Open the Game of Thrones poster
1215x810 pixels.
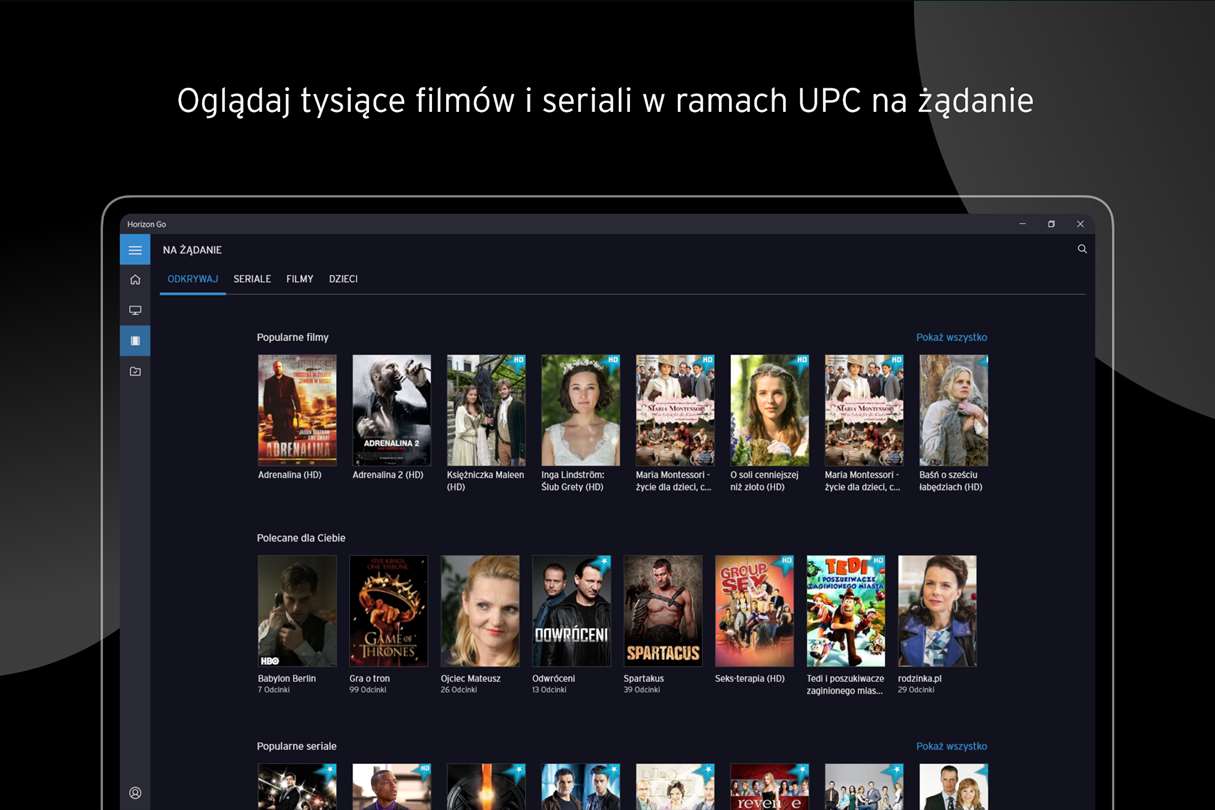(389, 611)
